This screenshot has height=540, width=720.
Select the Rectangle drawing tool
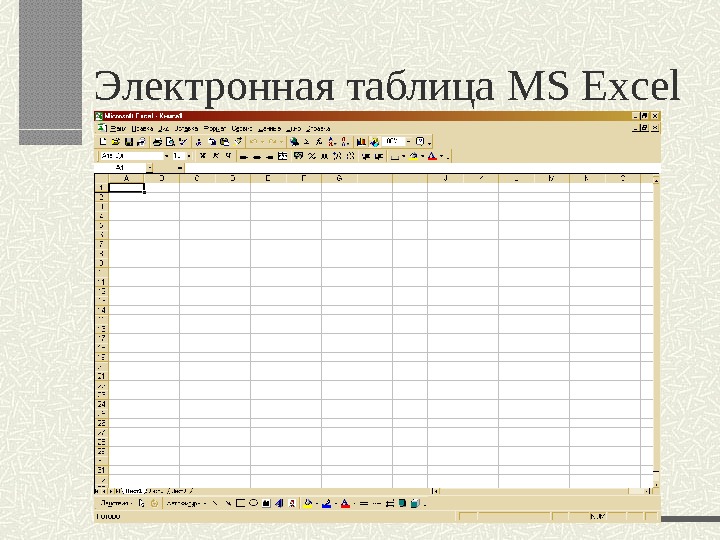click(240, 503)
